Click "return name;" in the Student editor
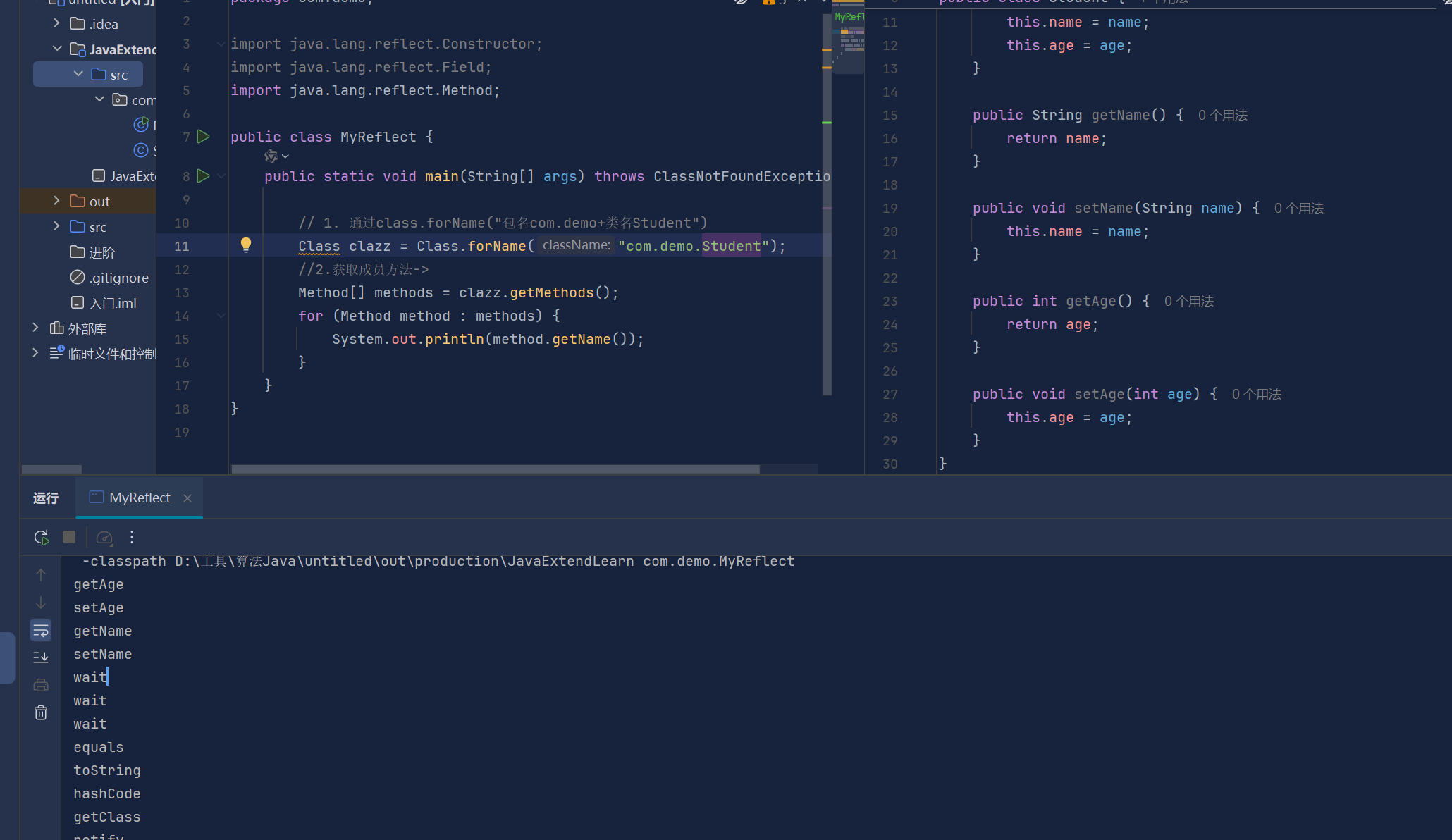The height and width of the screenshot is (840, 1452). point(1057,138)
